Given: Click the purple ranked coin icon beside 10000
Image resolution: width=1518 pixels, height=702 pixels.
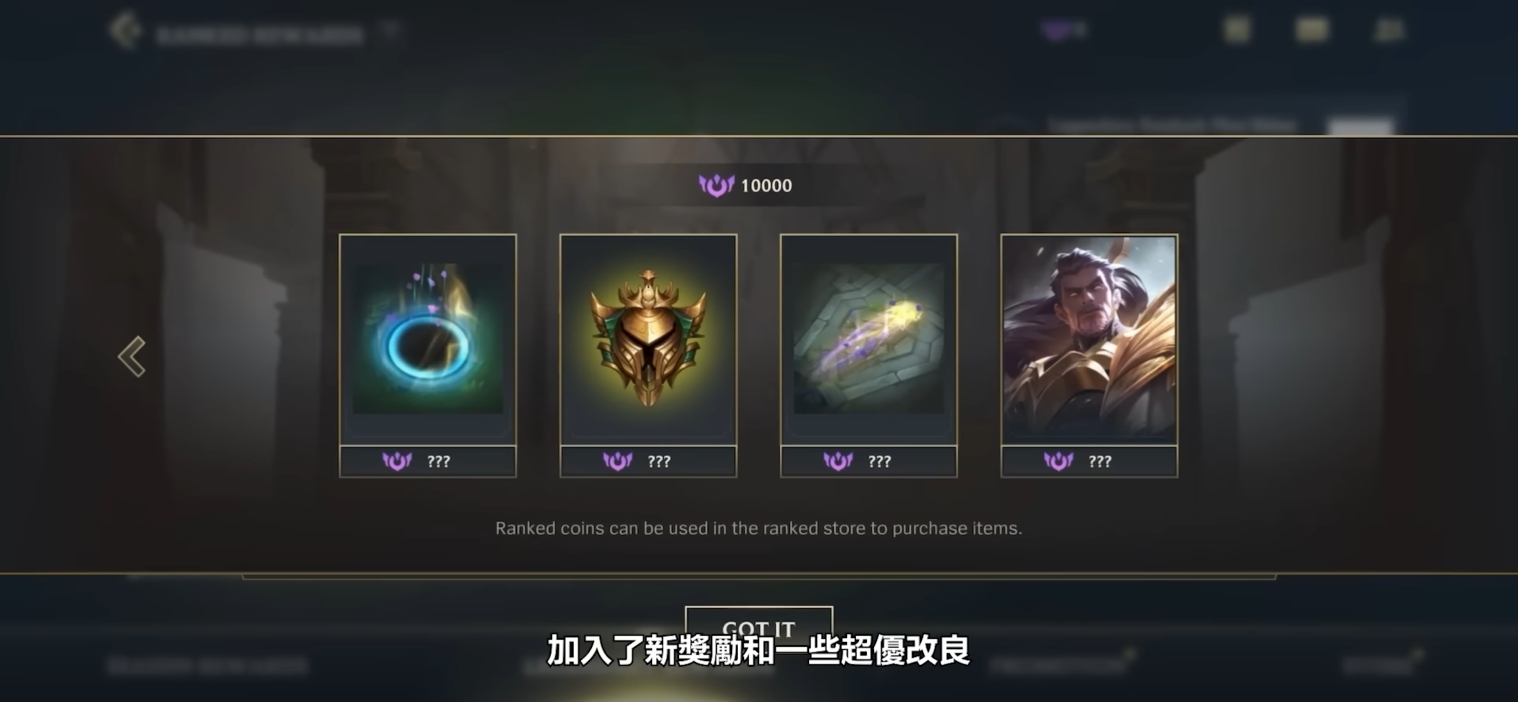Looking at the screenshot, I should point(716,185).
